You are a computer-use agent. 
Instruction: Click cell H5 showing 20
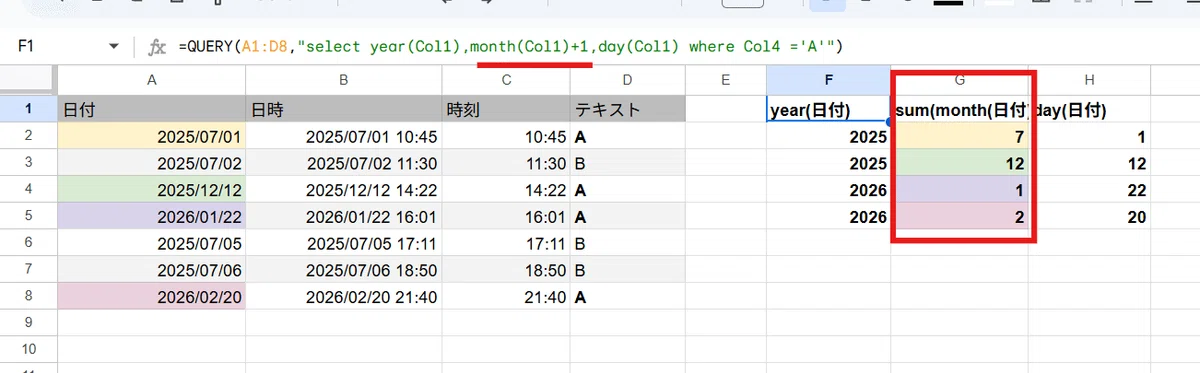[1089, 216]
